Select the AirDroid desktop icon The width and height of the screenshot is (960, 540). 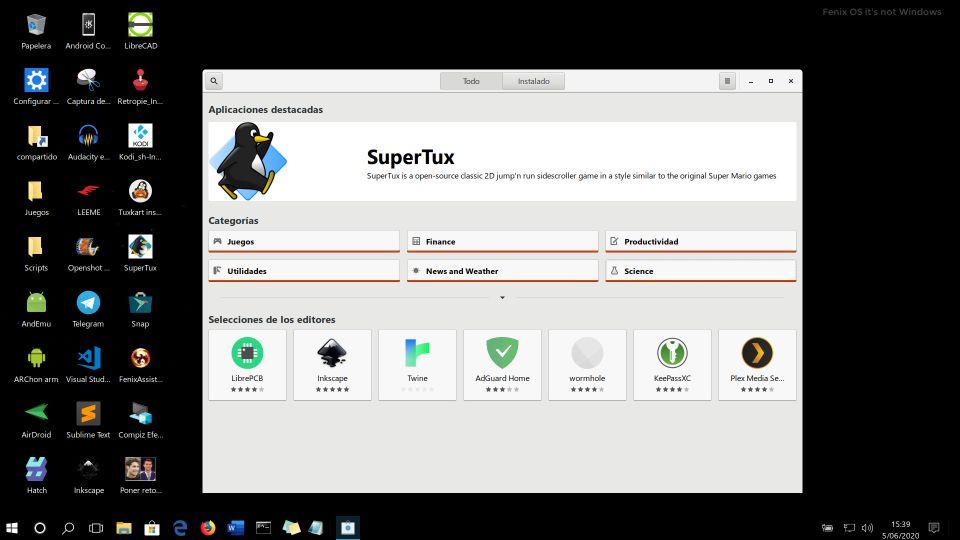pos(36,421)
